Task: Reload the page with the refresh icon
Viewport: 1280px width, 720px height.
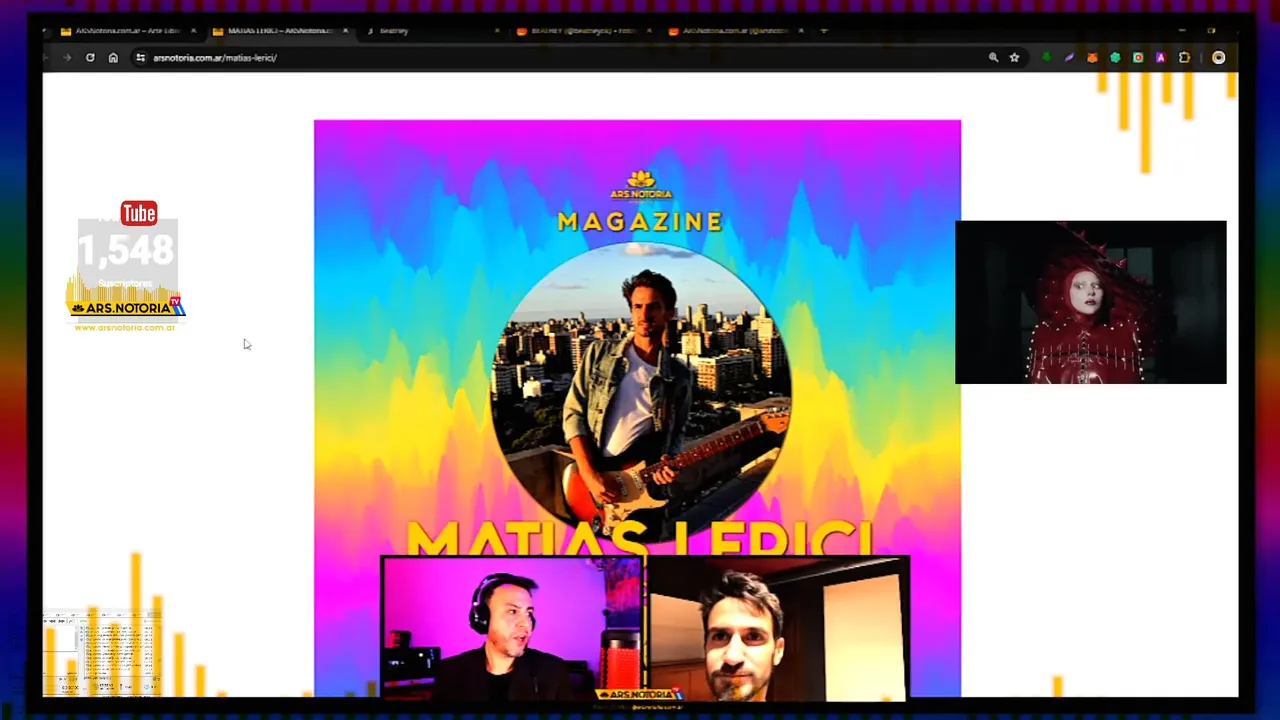Action: [90, 58]
